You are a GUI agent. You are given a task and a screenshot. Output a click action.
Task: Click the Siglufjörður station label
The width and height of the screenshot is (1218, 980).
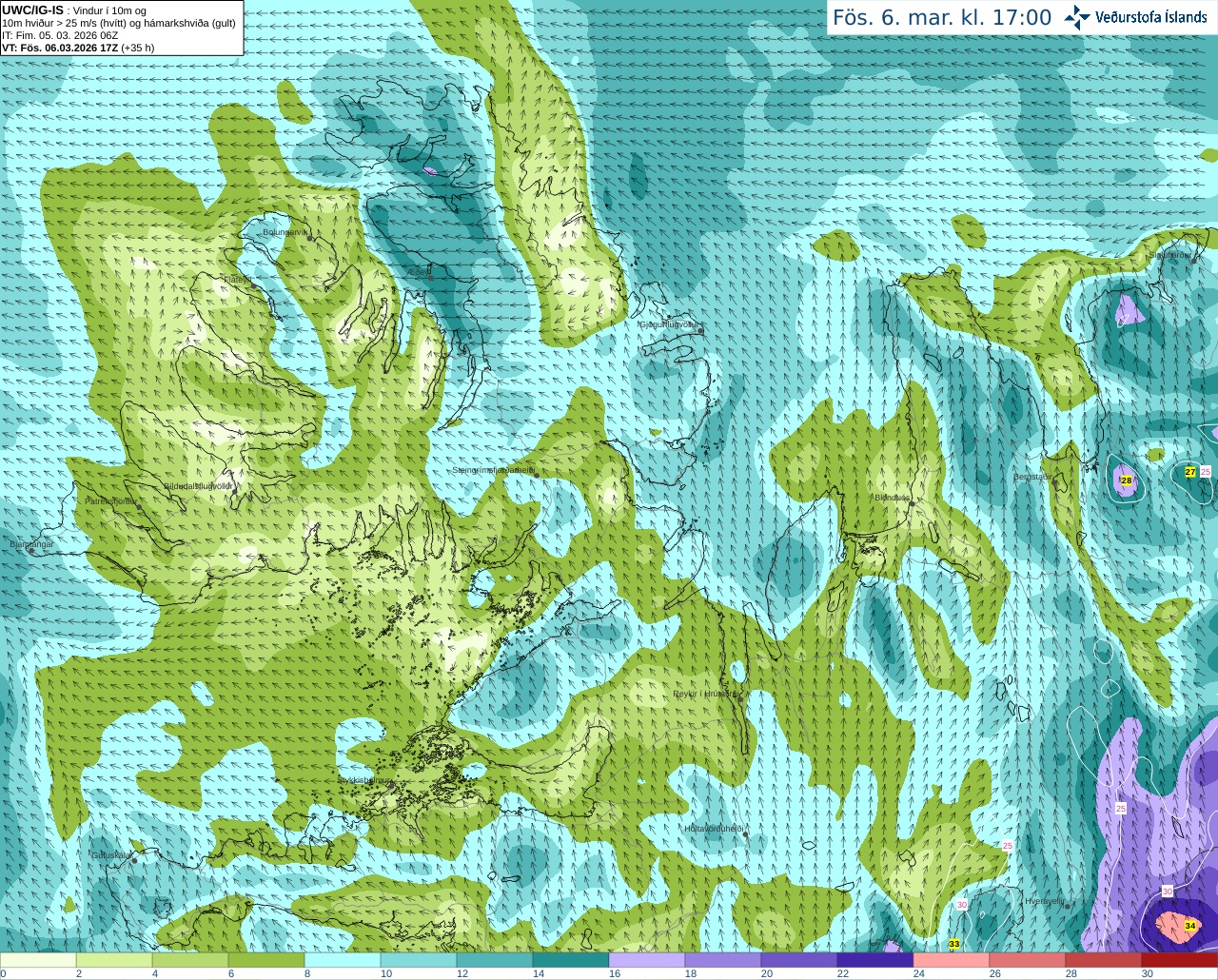[1171, 255]
